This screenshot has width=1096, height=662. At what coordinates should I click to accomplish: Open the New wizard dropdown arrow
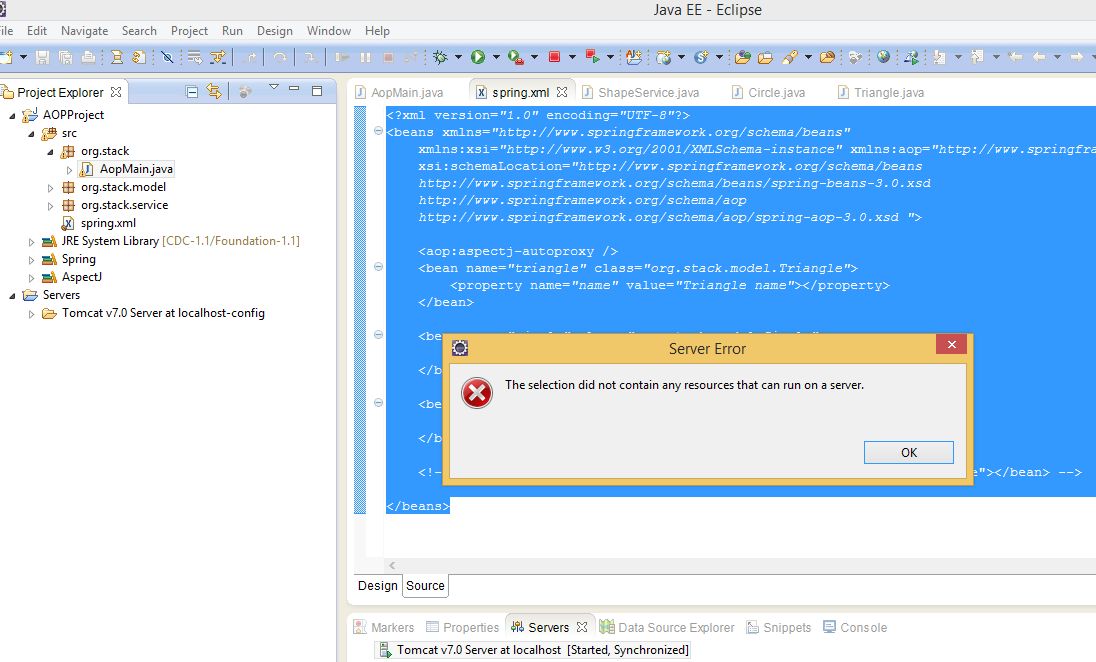[23, 57]
